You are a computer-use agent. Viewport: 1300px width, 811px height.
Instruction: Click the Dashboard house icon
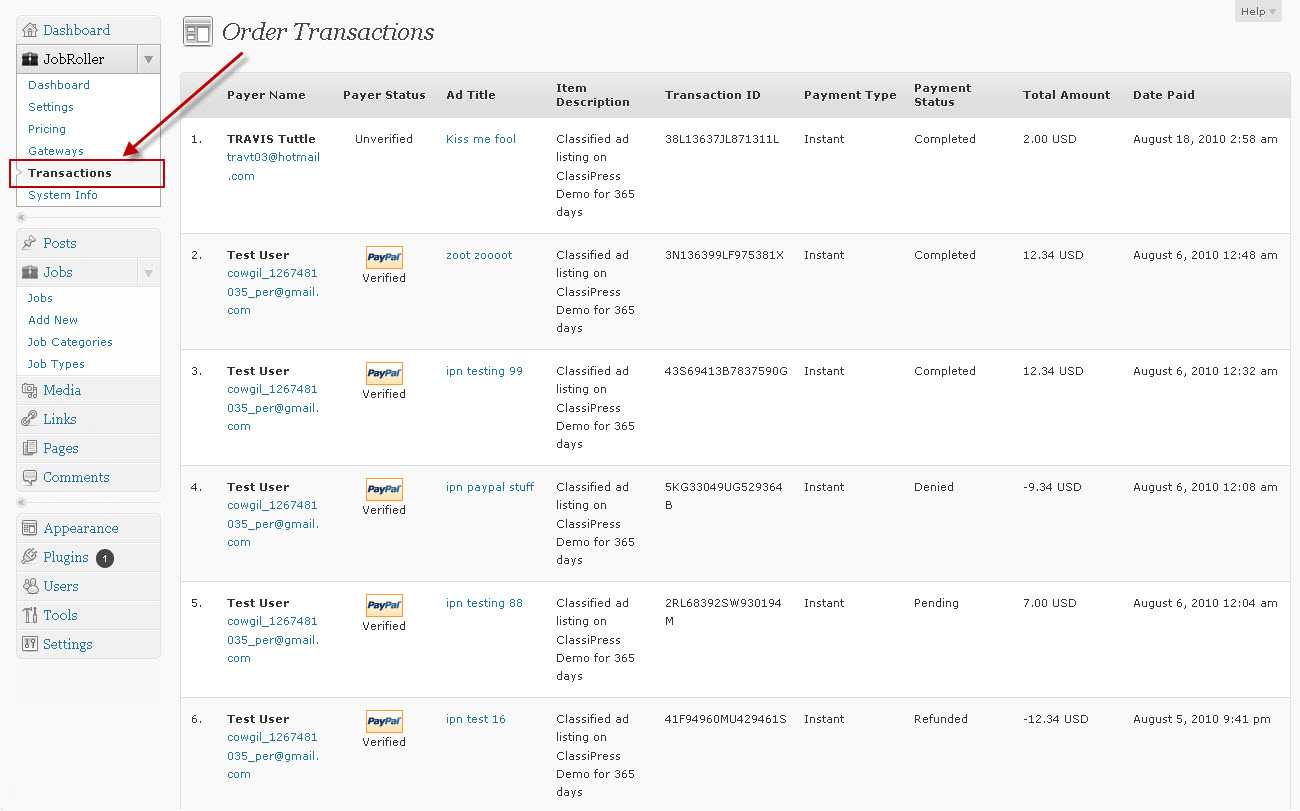[x=30, y=30]
